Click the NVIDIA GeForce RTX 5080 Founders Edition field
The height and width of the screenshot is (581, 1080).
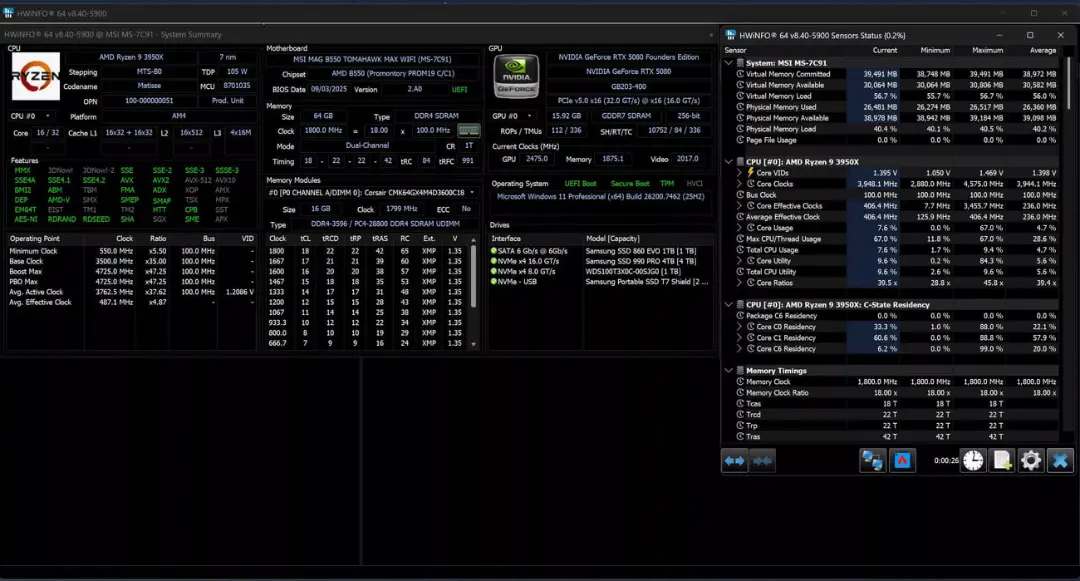coord(628,57)
